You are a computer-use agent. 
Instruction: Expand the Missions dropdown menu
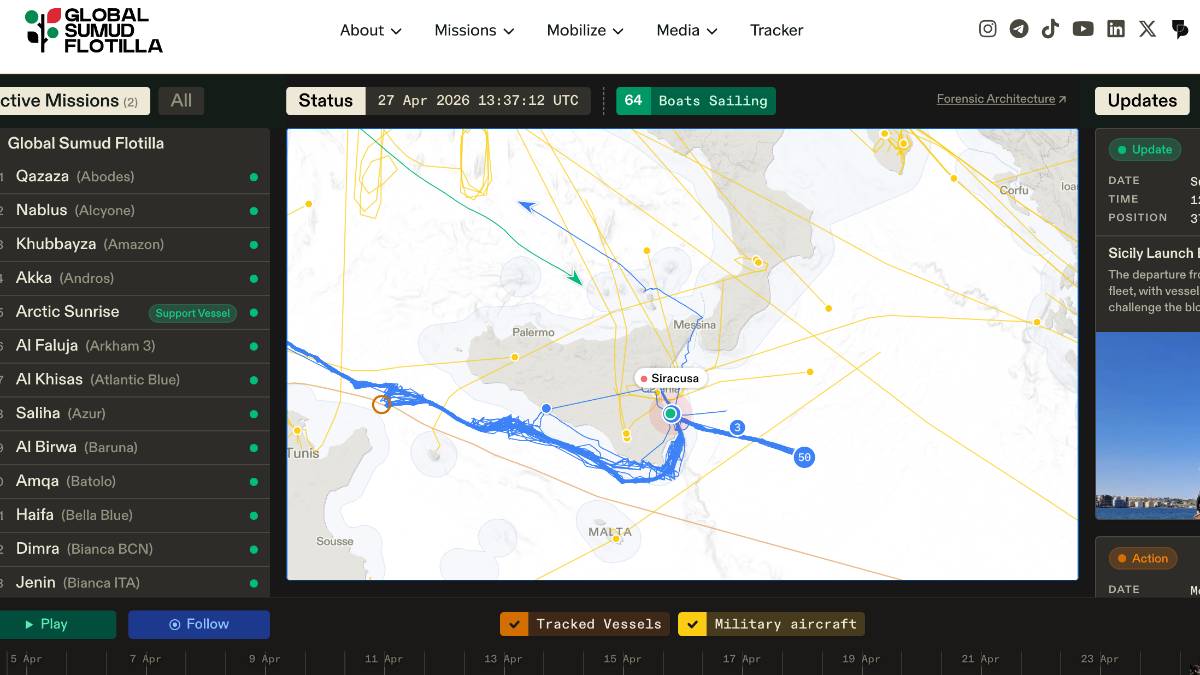pos(474,30)
